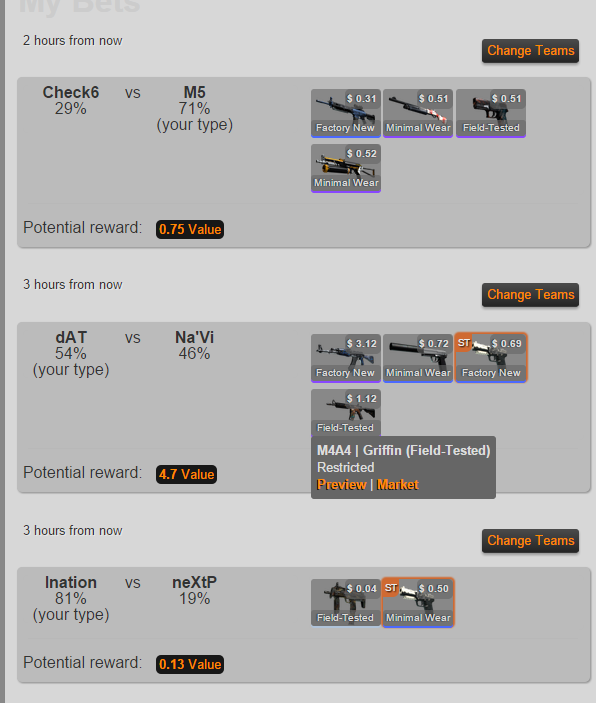Viewport: 596px width, 703px height.
Task: Click the Na'Vi team name
Action: click(x=195, y=337)
